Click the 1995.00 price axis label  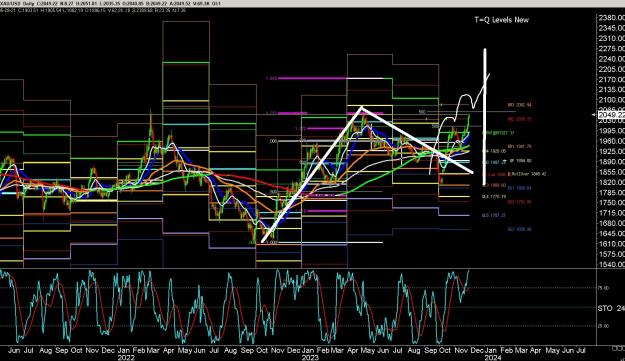(611, 131)
